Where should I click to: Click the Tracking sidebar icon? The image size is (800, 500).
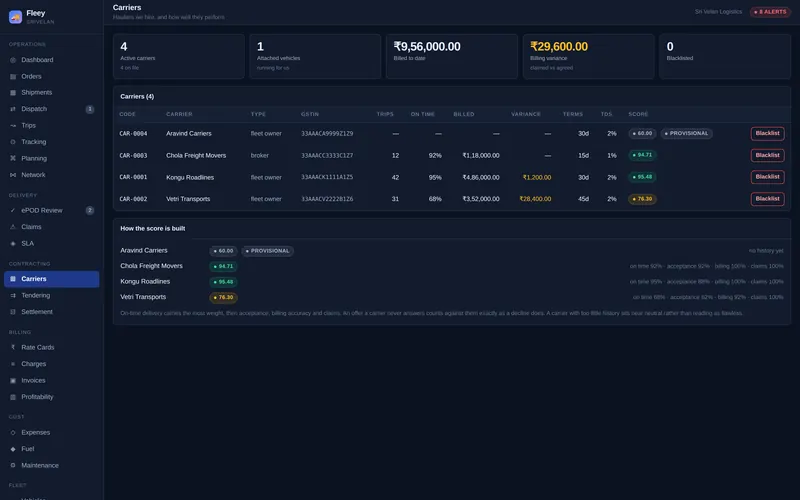coord(13,142)
